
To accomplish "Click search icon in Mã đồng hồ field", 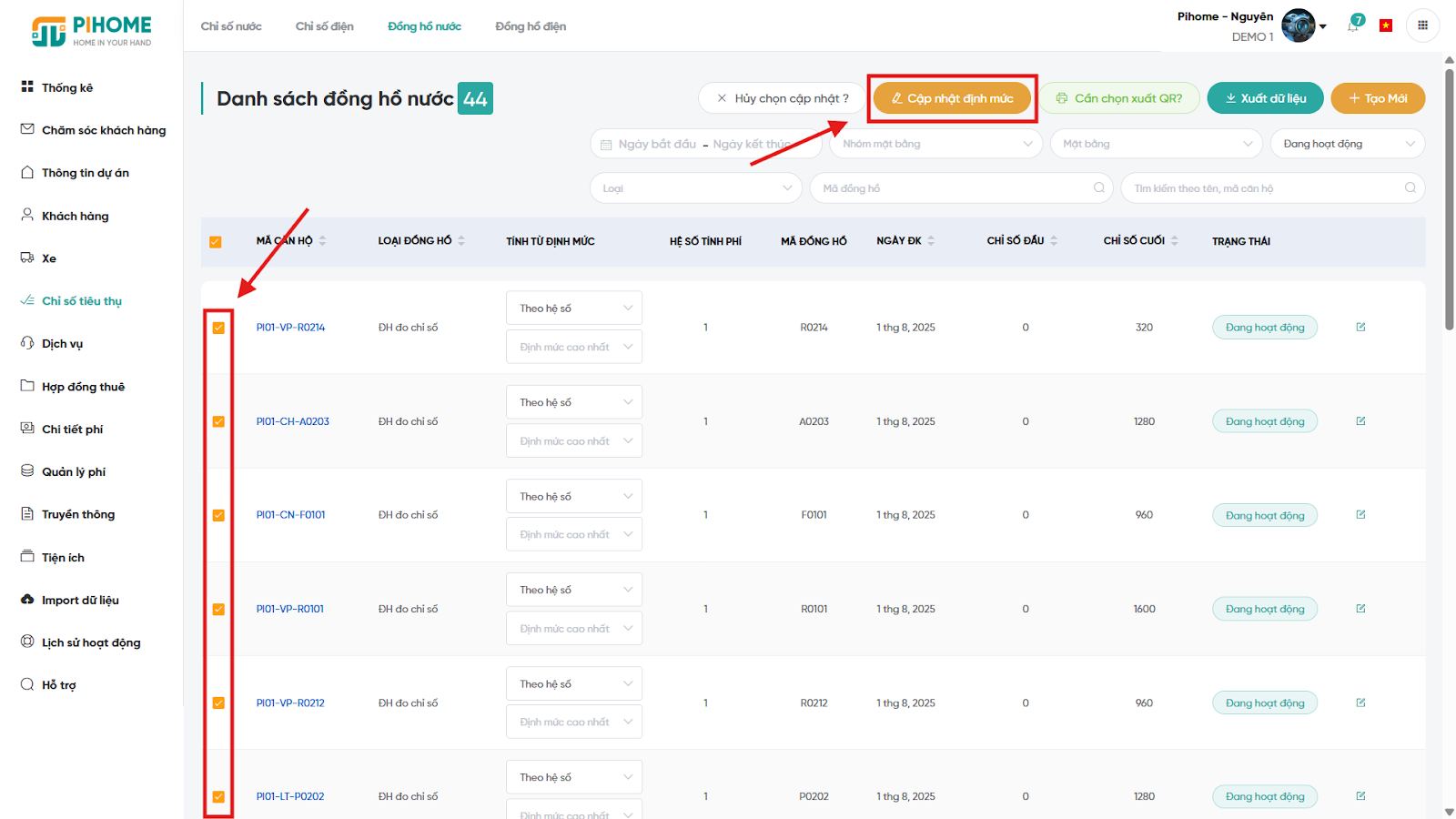I will [x=1099, y=188].
